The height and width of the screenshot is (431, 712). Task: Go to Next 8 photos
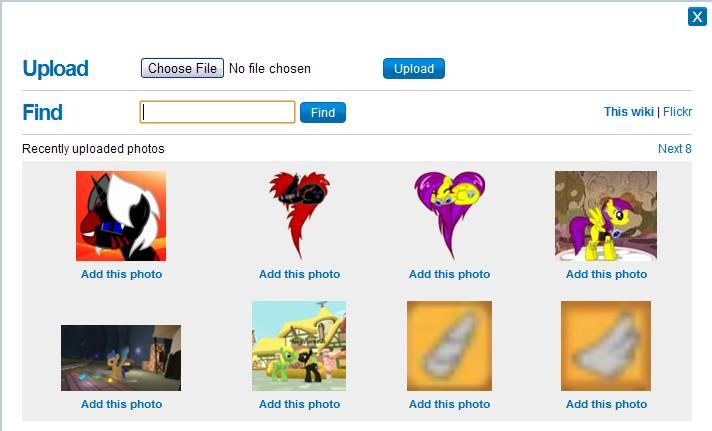click(675, 149)
